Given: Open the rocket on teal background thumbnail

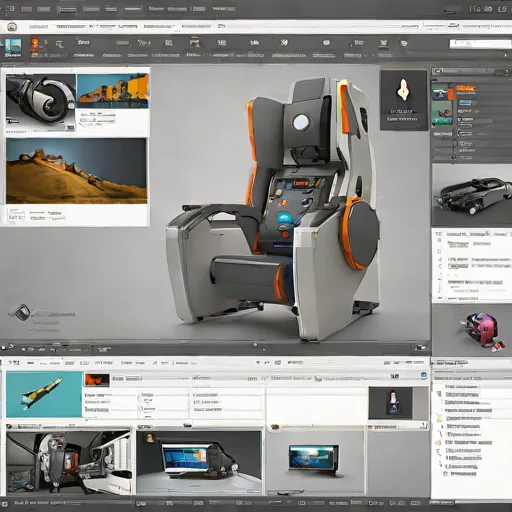Looking at the screenshot, I should pyautogui.click(x=44, y=394).
